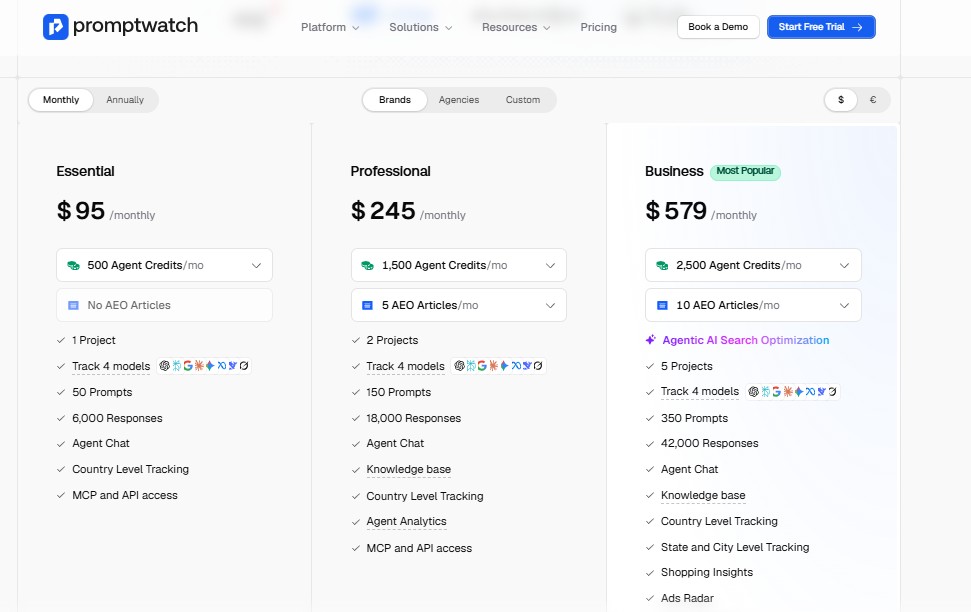
Task: Click Knowledge base in Business plan
Action: [x=703, y=496]
